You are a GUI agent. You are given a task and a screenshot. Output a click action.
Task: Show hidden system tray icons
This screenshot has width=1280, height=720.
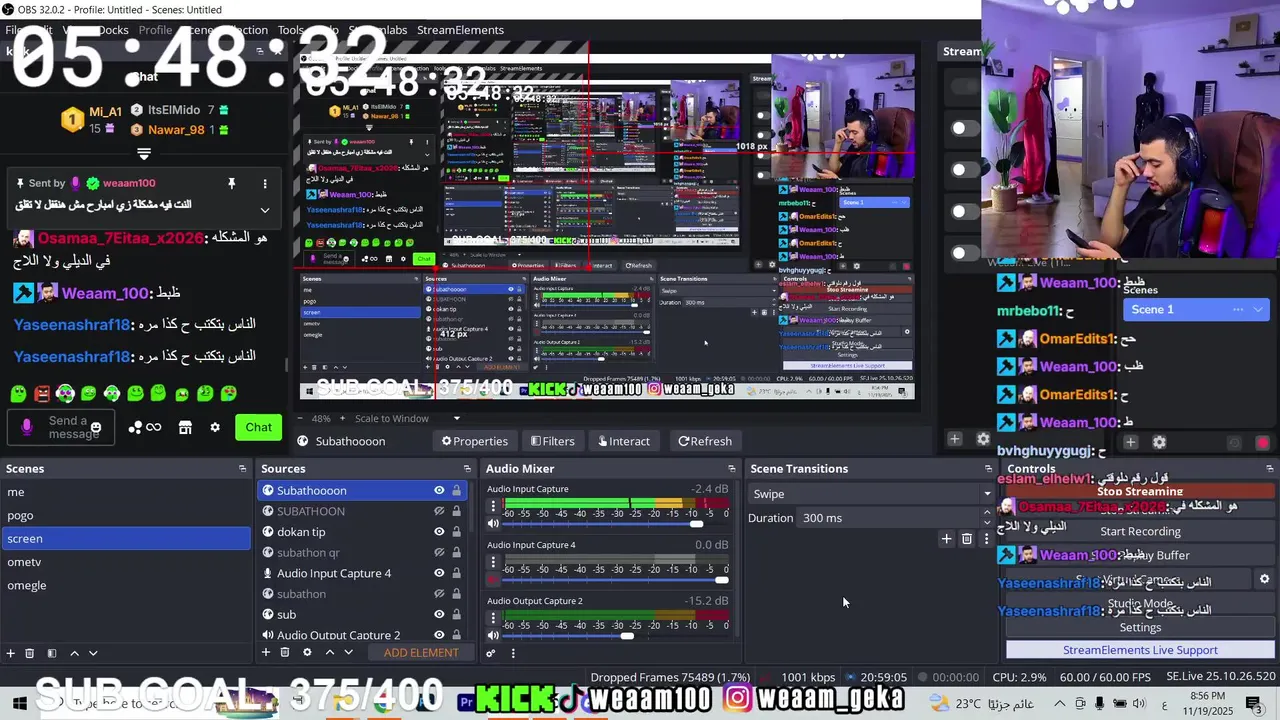tap(1060, 704)
